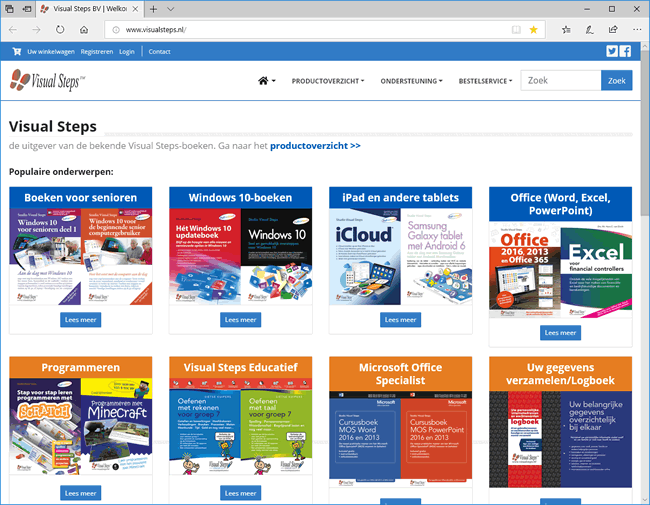This screenshot has width=650, height=505.
Task: Click the browser Back arrow
Action: click(x=13, y=30)
